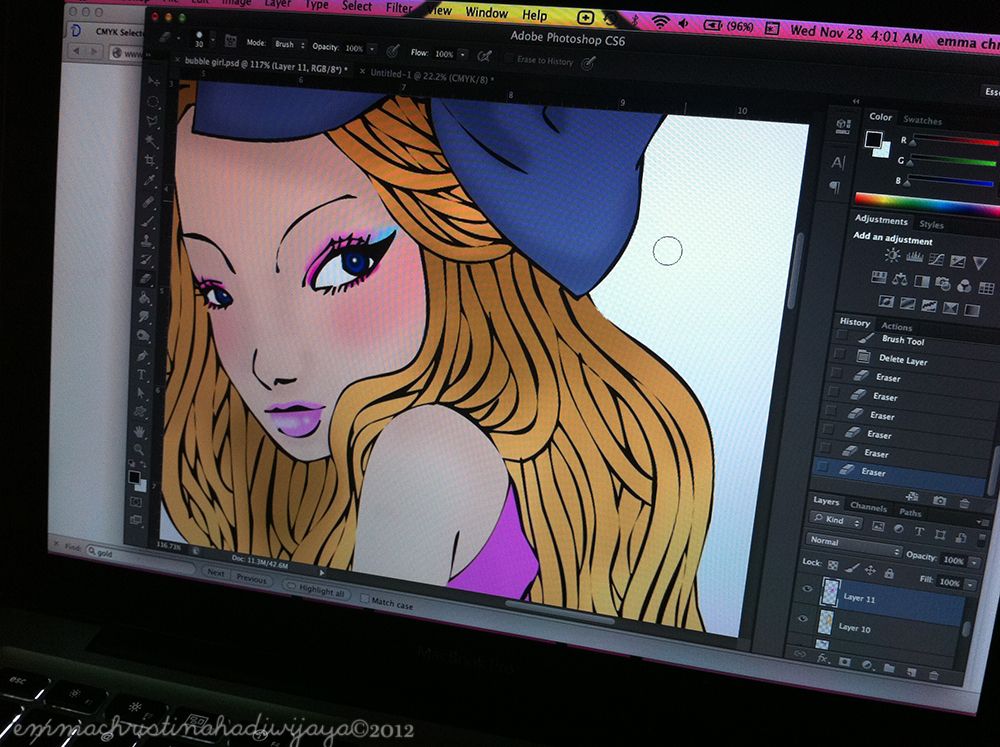The height and width of the screenshot is (747, 1000).
Task: Switch to the Swatches tab
Action: pyautogui.click(x=922, y=120)
